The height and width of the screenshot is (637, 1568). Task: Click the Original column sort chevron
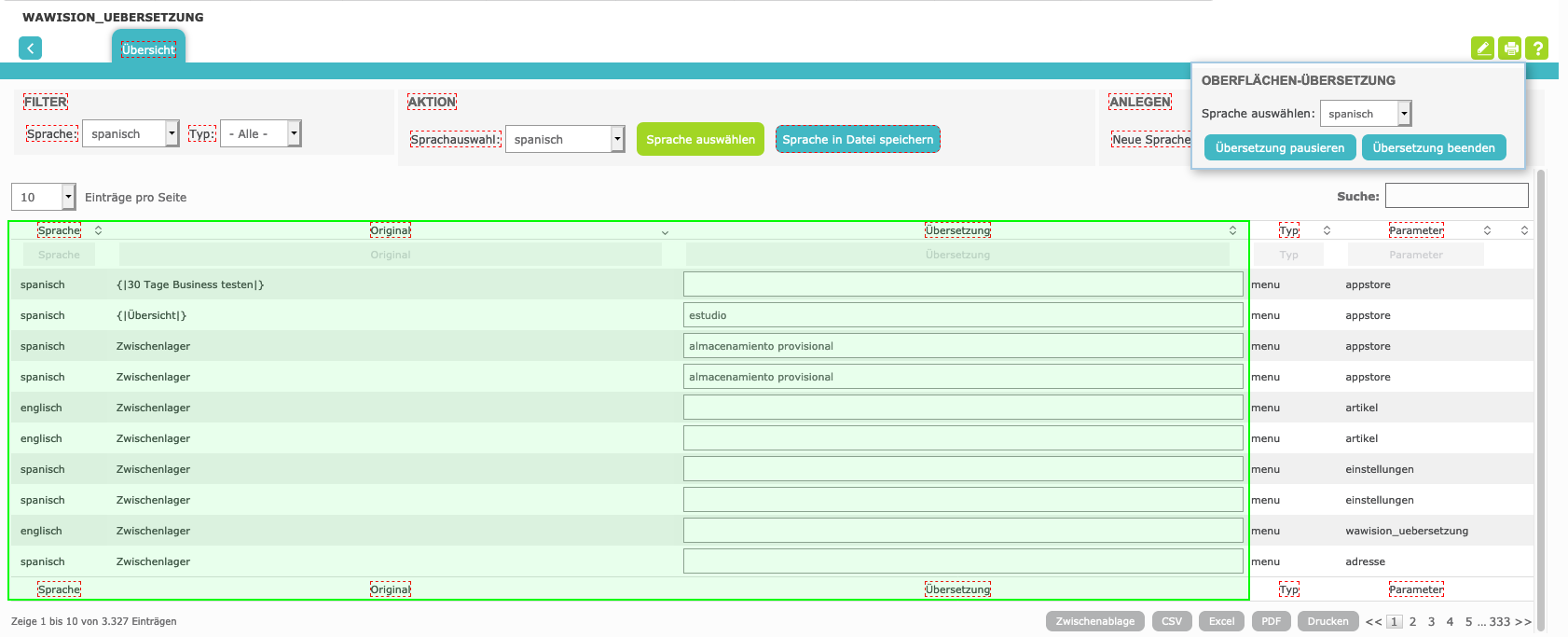point(665,232)
